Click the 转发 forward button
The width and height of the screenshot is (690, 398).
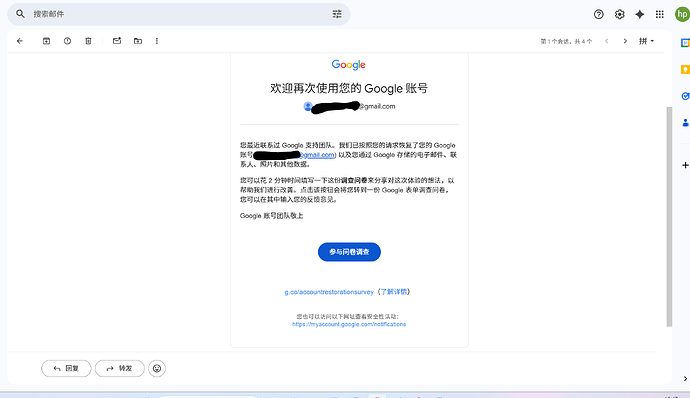pos(120,369)
